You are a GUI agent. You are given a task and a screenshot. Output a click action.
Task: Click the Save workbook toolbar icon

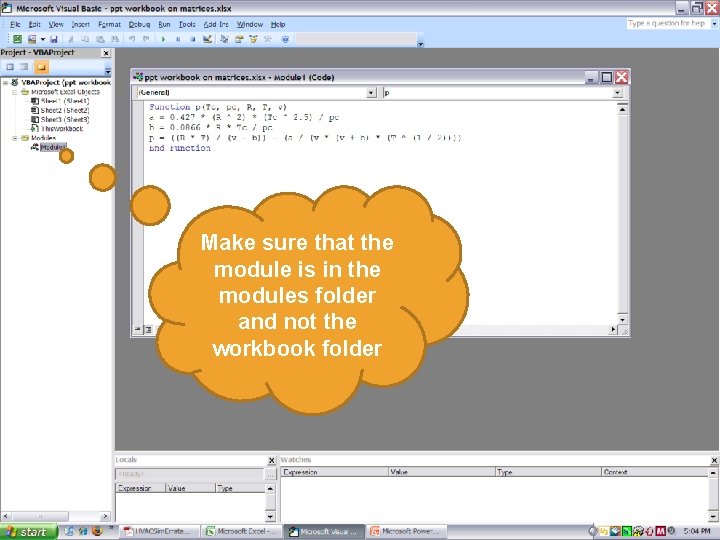click(x=53, y=39)
